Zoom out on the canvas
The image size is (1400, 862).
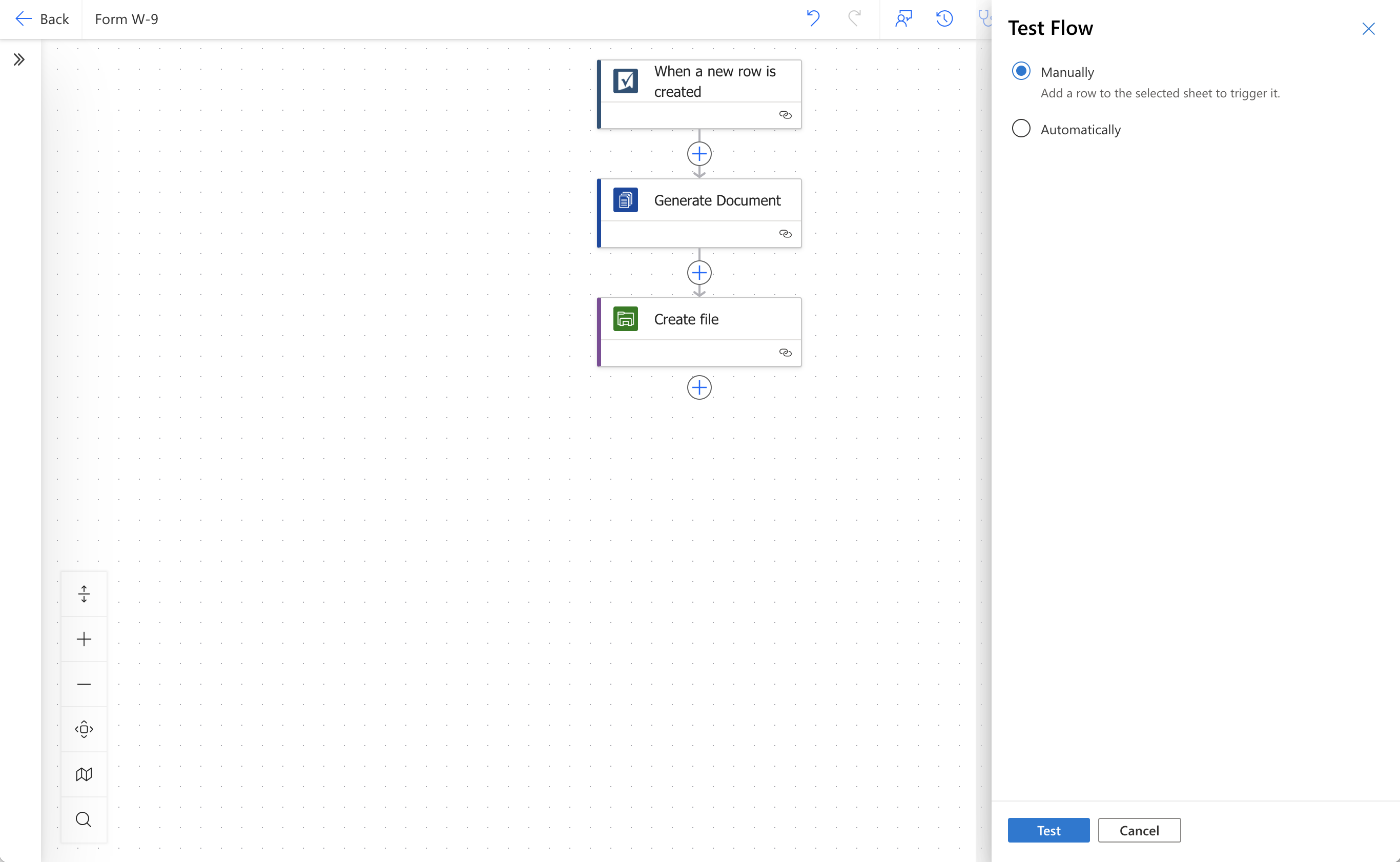point(84,684)
